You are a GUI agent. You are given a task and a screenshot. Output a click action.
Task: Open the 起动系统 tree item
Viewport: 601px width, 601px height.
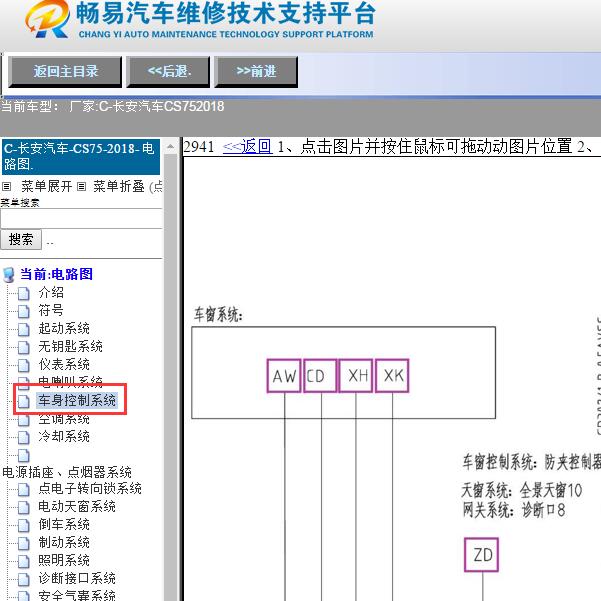pyautogui.click(x=64, y=328)
